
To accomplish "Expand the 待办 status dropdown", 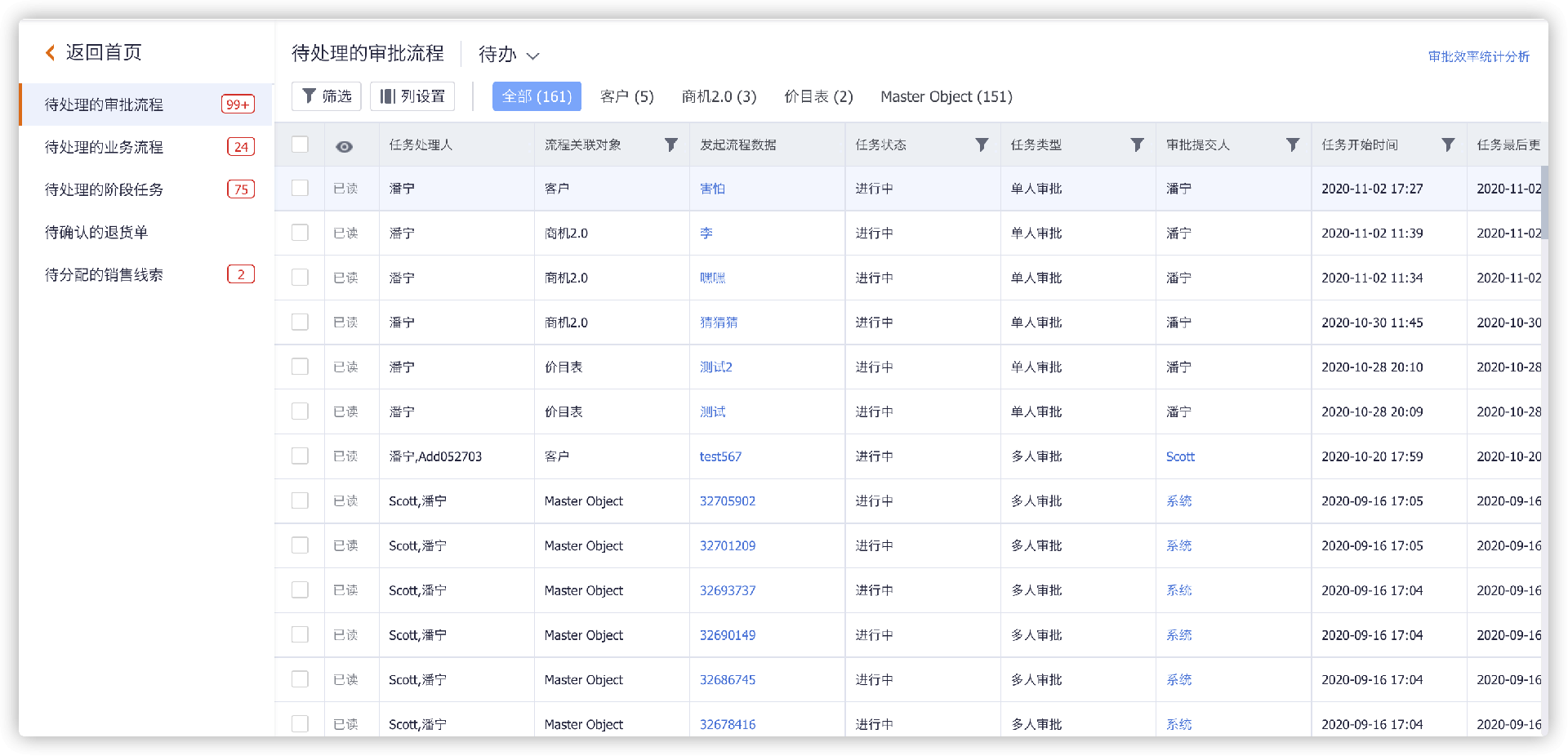I will pos(509,55).
